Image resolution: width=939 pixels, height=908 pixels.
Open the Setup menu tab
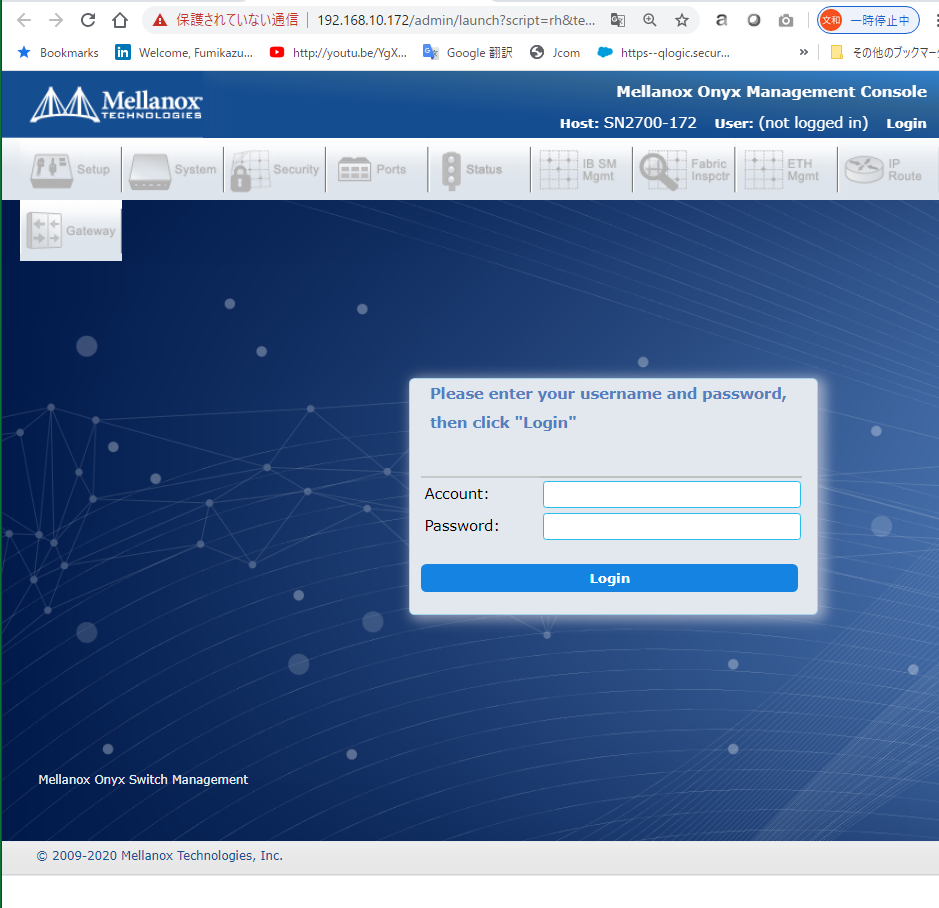pyautogui.click(x=71, y=170)
